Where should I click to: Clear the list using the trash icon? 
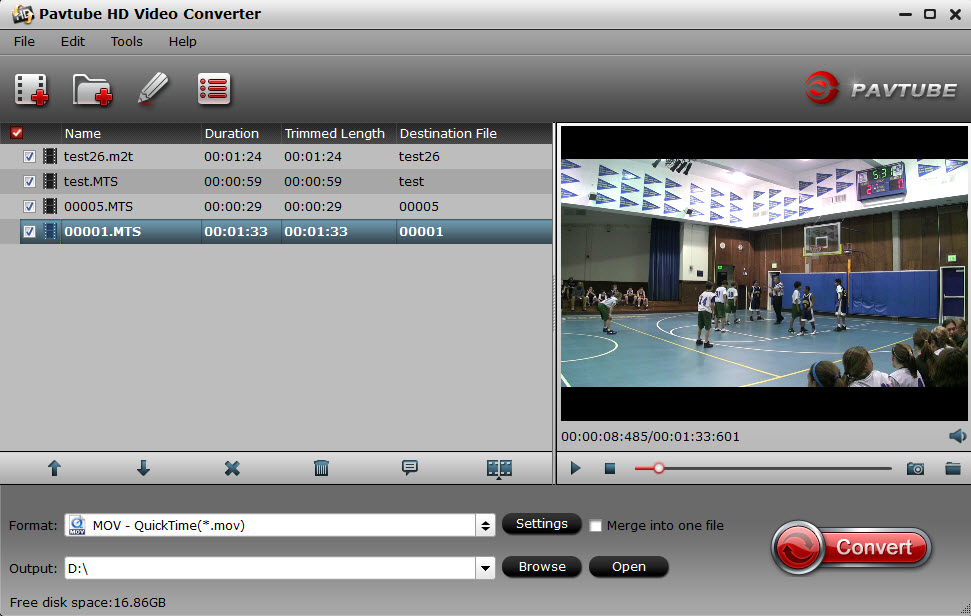click(x=321, y=467)
